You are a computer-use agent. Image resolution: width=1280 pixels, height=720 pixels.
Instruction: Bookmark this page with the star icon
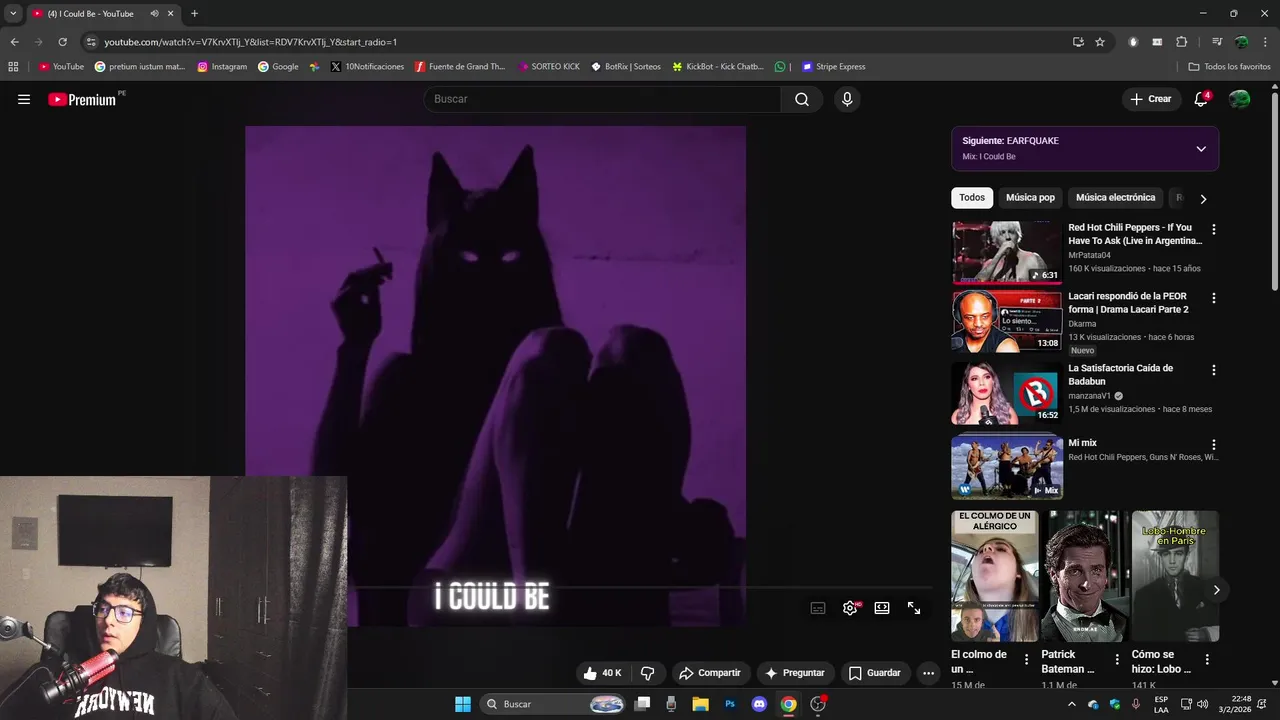point(1100,42)
